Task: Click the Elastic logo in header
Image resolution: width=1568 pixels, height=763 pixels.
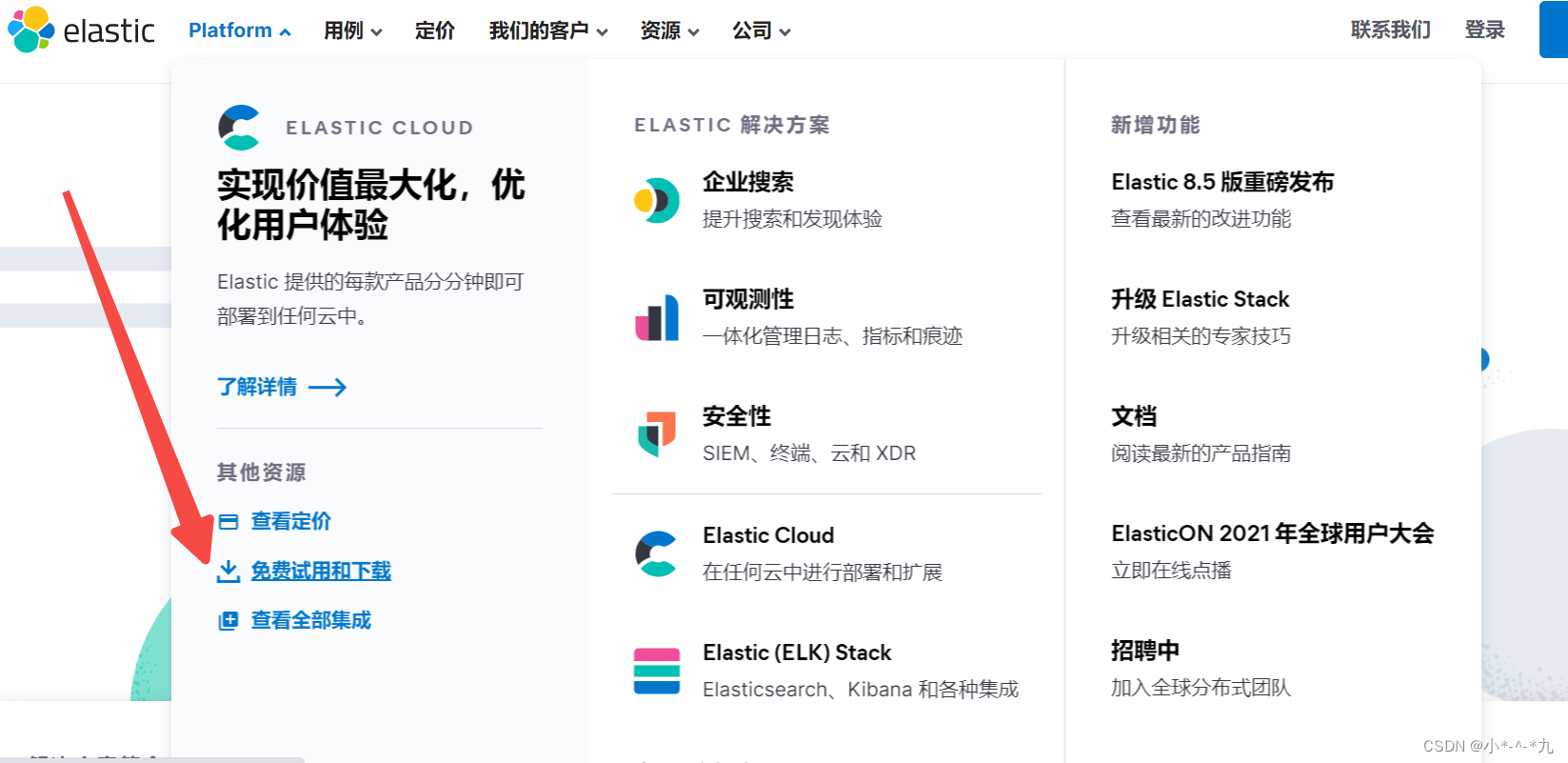Action: point(81,30)
